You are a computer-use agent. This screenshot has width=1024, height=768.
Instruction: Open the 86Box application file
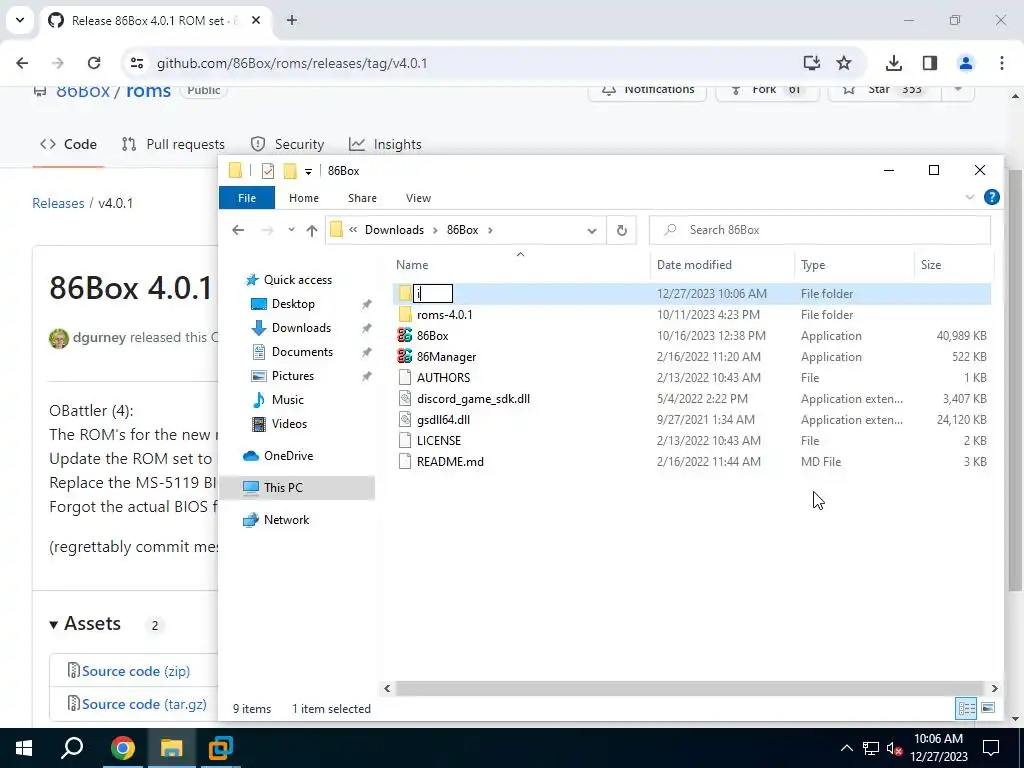432,336
